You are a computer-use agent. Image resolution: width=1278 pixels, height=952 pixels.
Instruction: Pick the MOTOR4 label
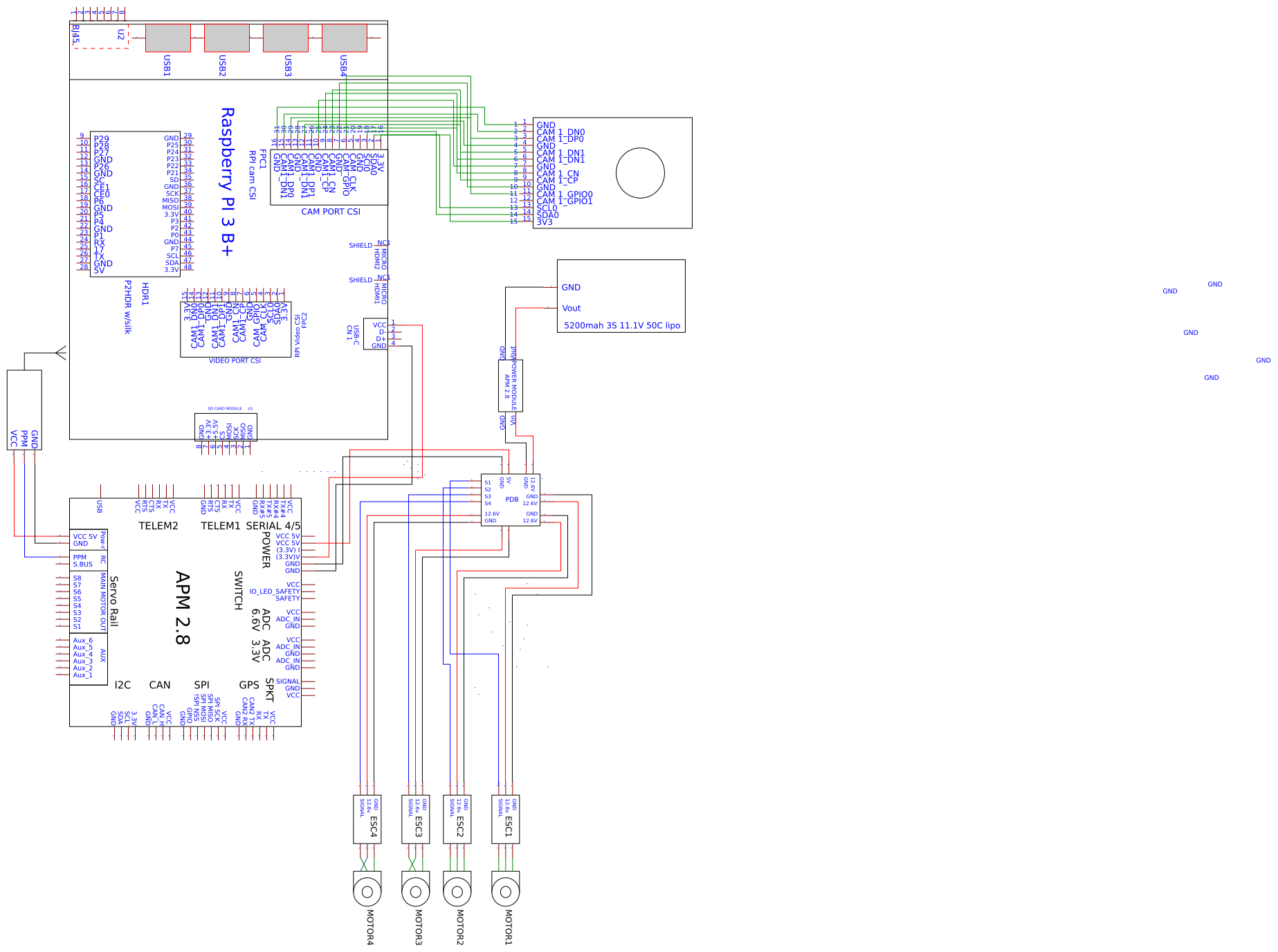tap(370, 927)
